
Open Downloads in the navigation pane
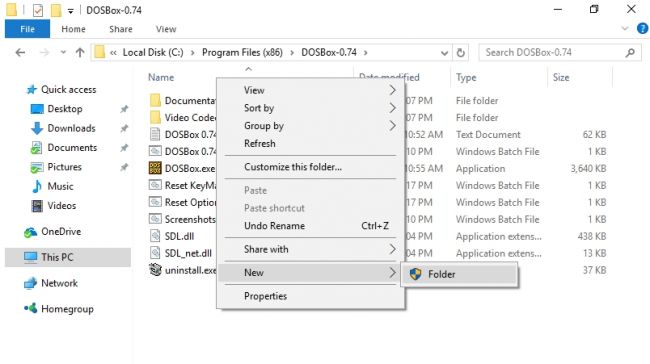click(71, 128)
